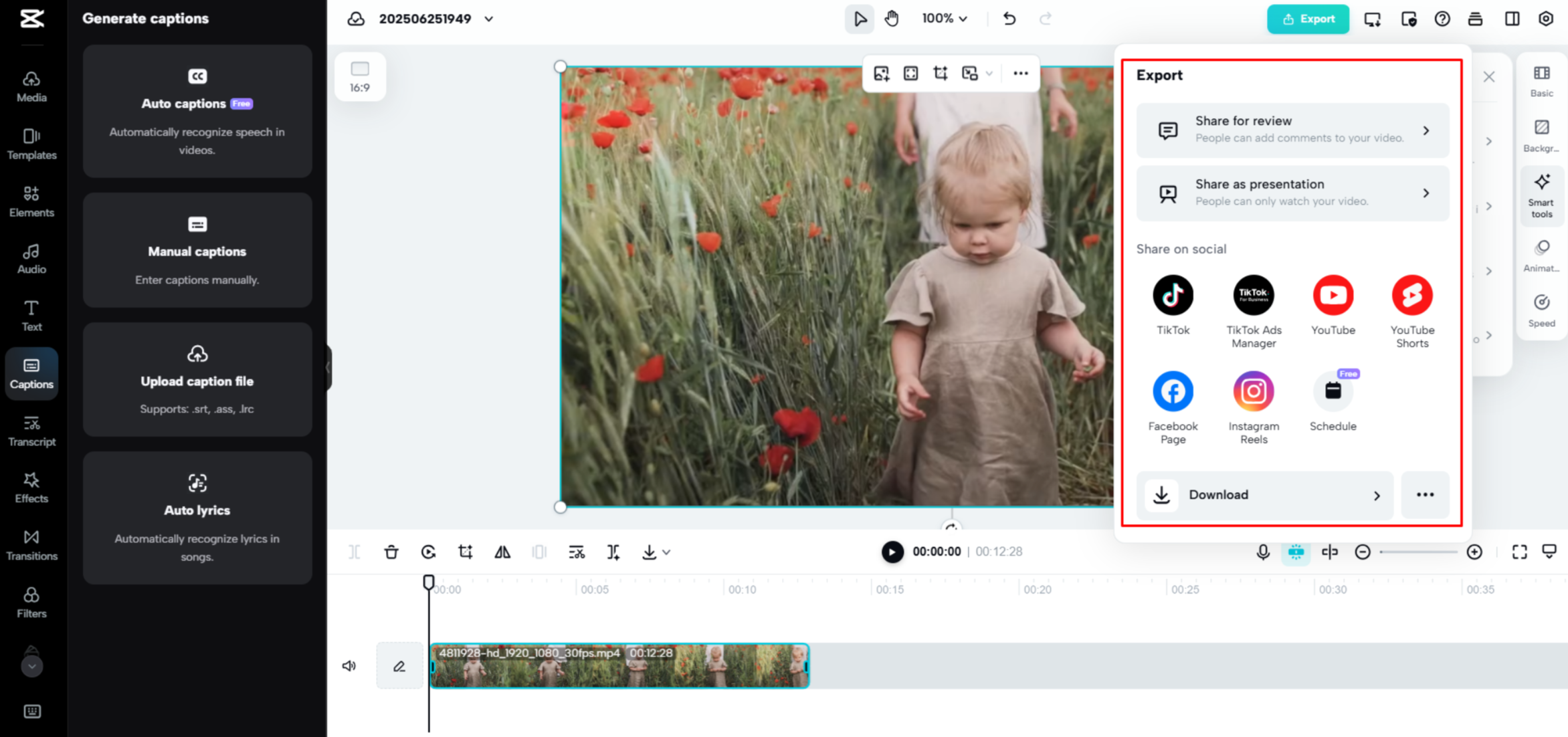Select the Hand pan tool
Viewport: 1568px width, 737px height.
(891, 19)
